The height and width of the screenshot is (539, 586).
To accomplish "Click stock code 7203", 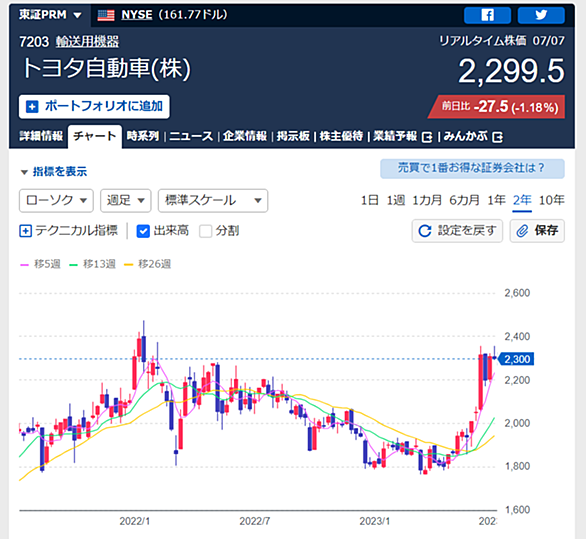I will coord(34,41).
